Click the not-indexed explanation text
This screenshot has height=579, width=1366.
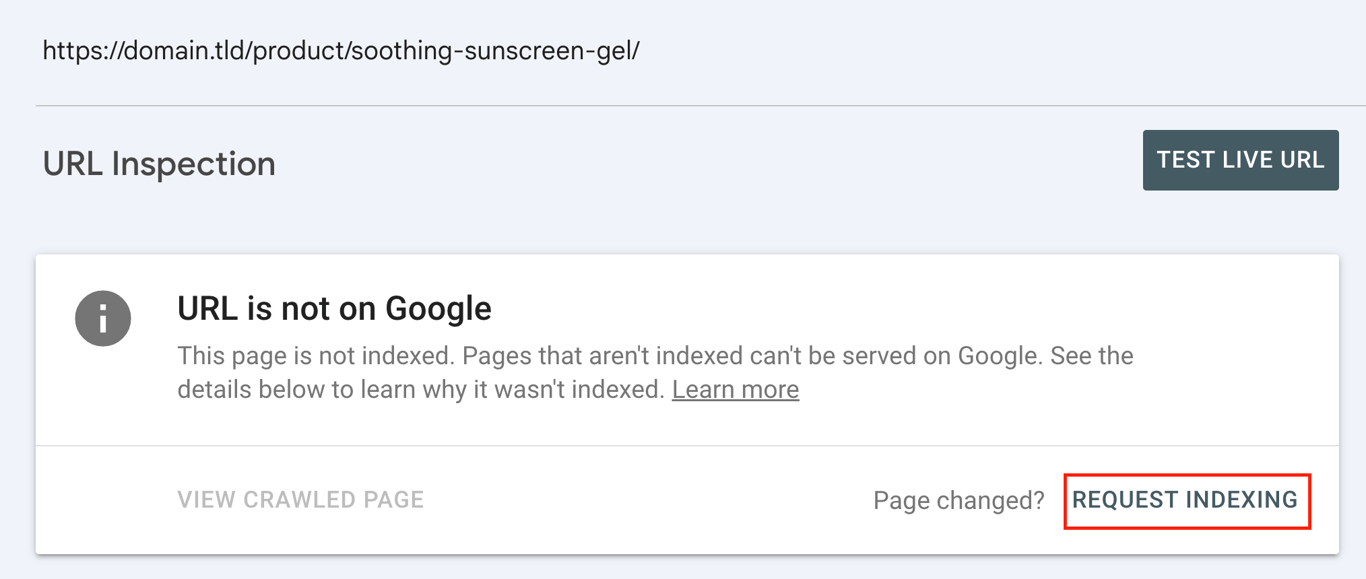(x=655, y=370)
